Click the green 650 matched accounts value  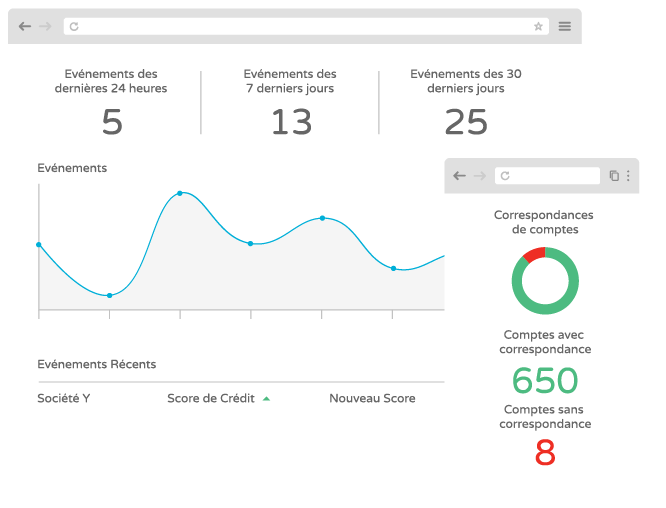545,380
